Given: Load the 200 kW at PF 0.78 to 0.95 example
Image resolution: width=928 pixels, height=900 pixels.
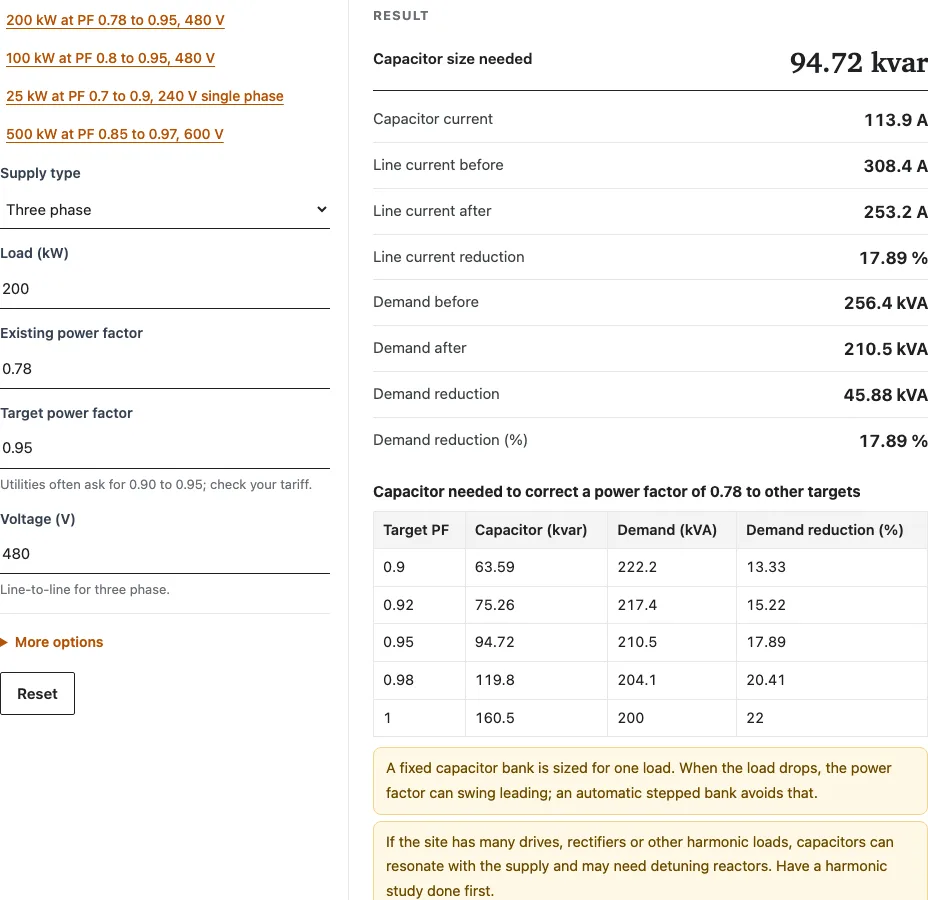Looking at the screenshot, I should tap(115, 20).
